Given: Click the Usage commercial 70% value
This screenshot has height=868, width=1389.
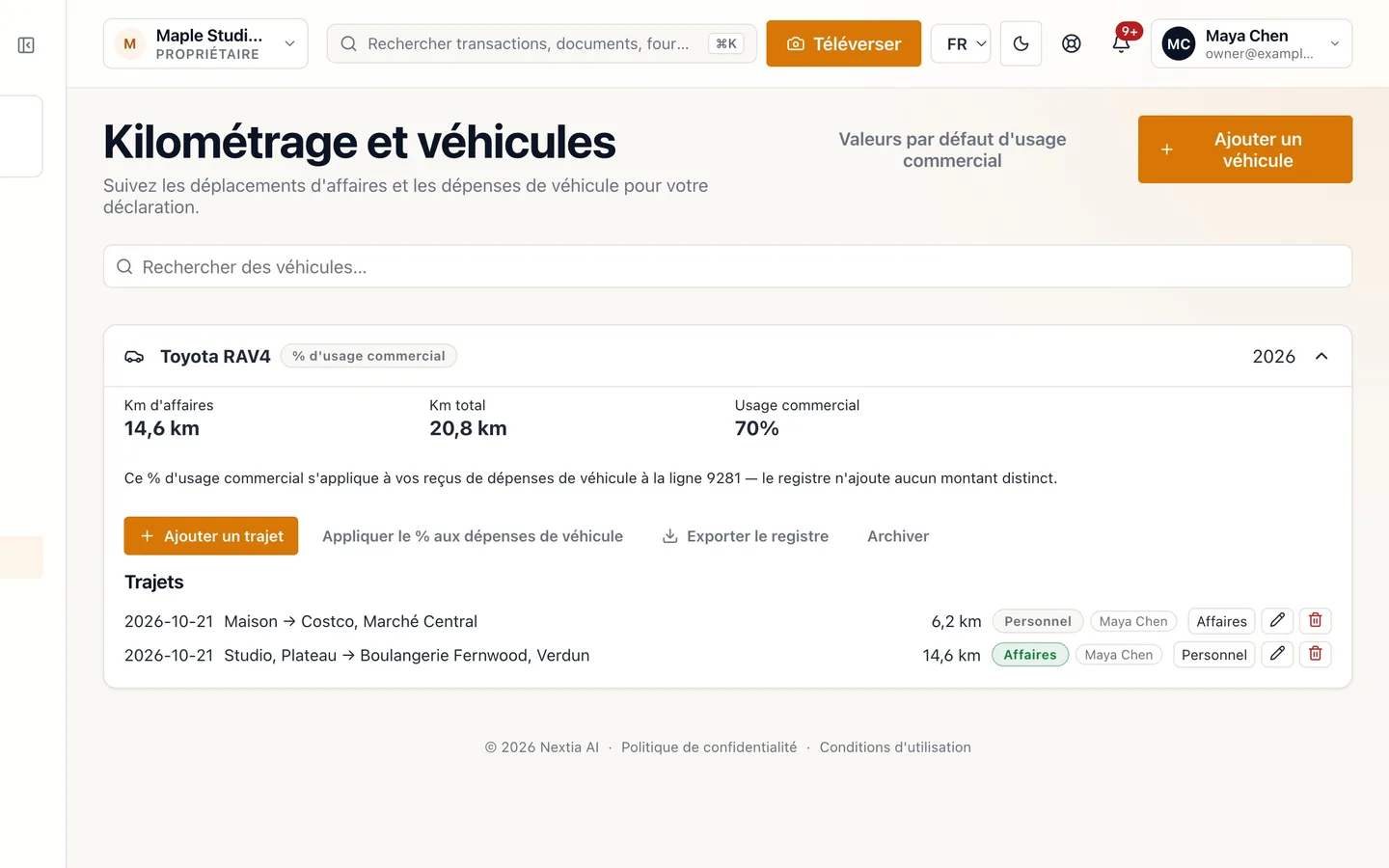Looking at the screenshot, I should pyautogui.click(x=756, y=428).
